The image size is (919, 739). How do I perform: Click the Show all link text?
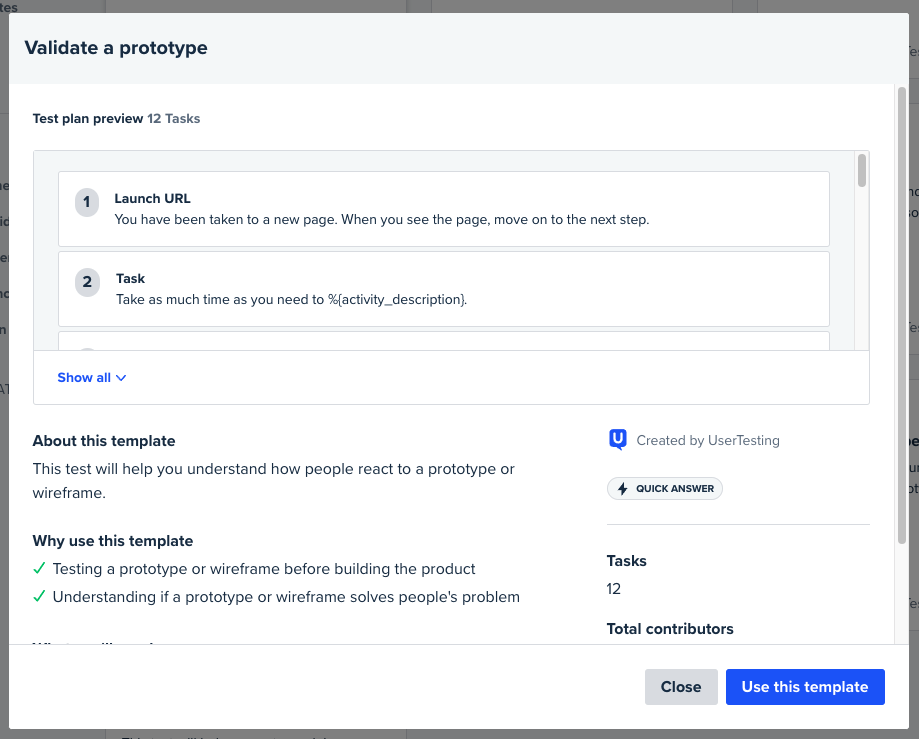(84, 378)
